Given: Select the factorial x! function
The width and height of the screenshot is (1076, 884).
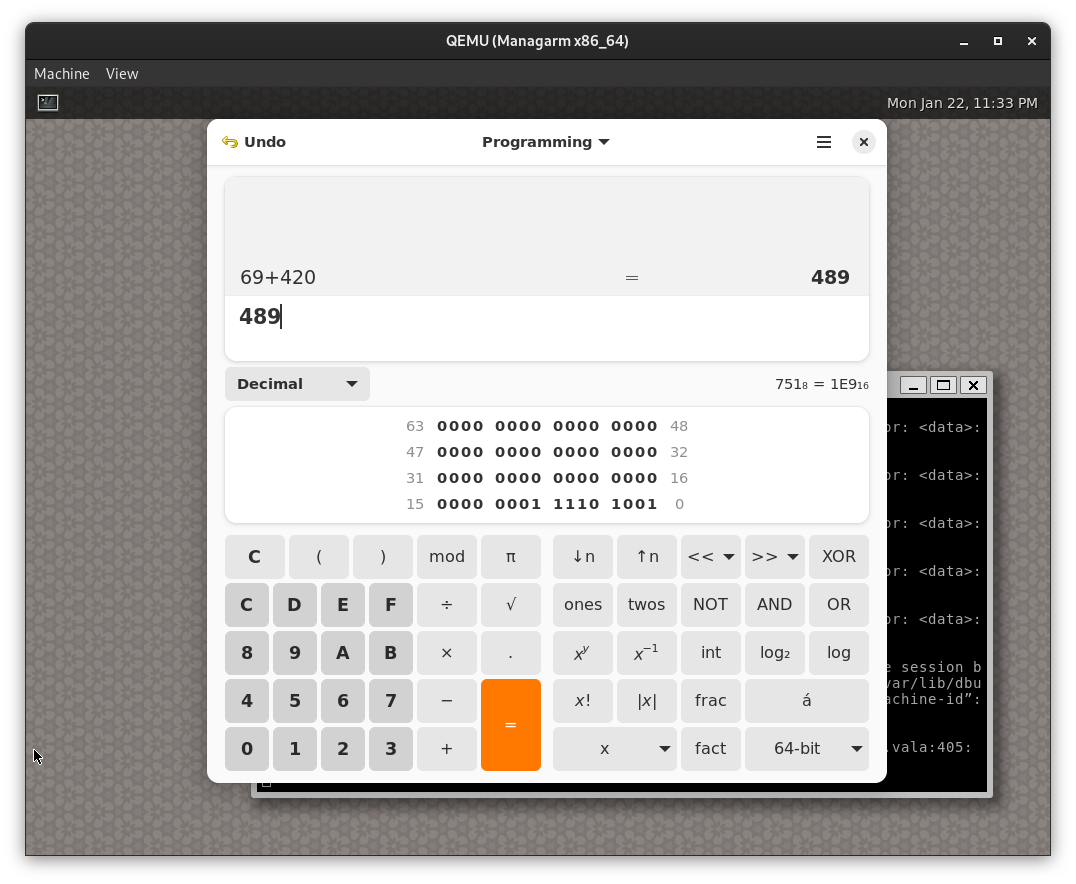Looking at the screenshot, I should (x=583, y=700).
